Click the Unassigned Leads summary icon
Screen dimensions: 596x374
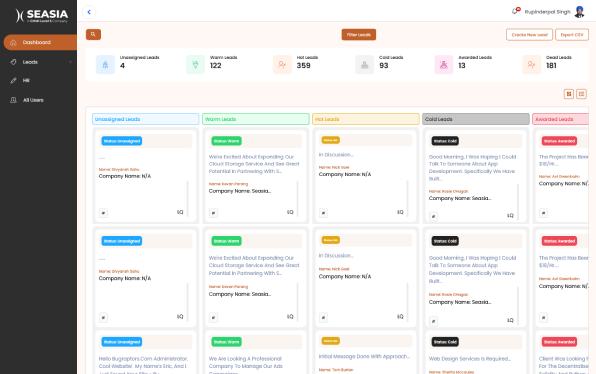point(105,65)
